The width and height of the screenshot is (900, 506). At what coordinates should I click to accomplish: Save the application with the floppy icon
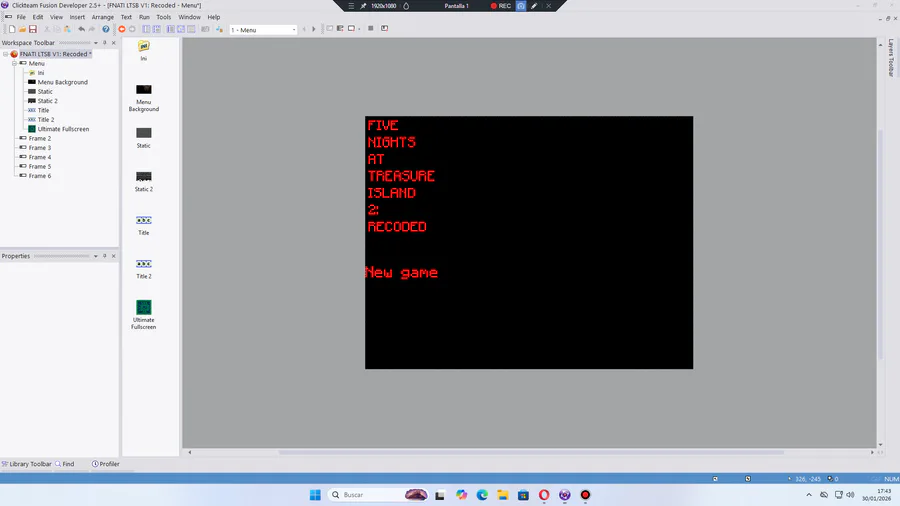tap(33, 29)
